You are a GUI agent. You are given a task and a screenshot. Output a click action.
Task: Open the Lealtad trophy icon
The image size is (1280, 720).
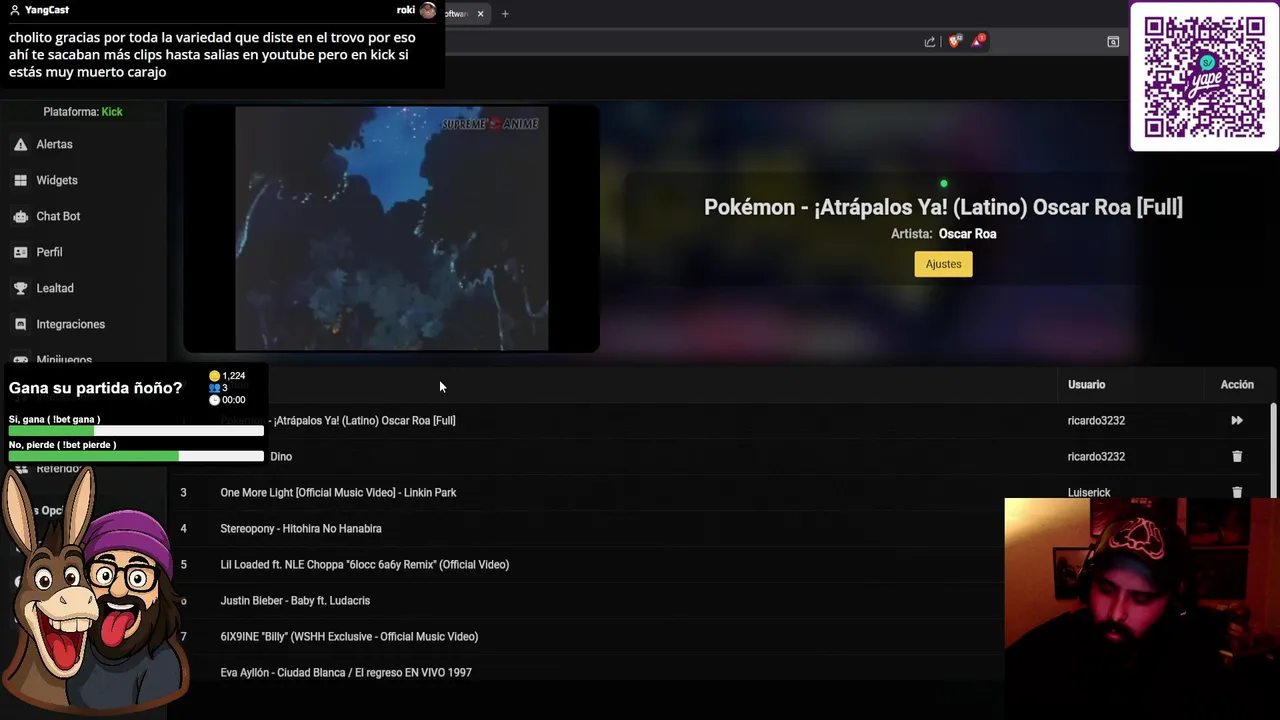click(20, 289)
